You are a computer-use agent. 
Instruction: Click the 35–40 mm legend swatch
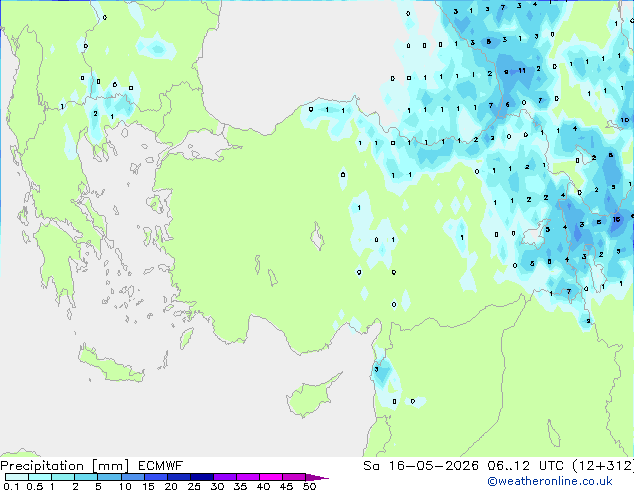[247, 477]
